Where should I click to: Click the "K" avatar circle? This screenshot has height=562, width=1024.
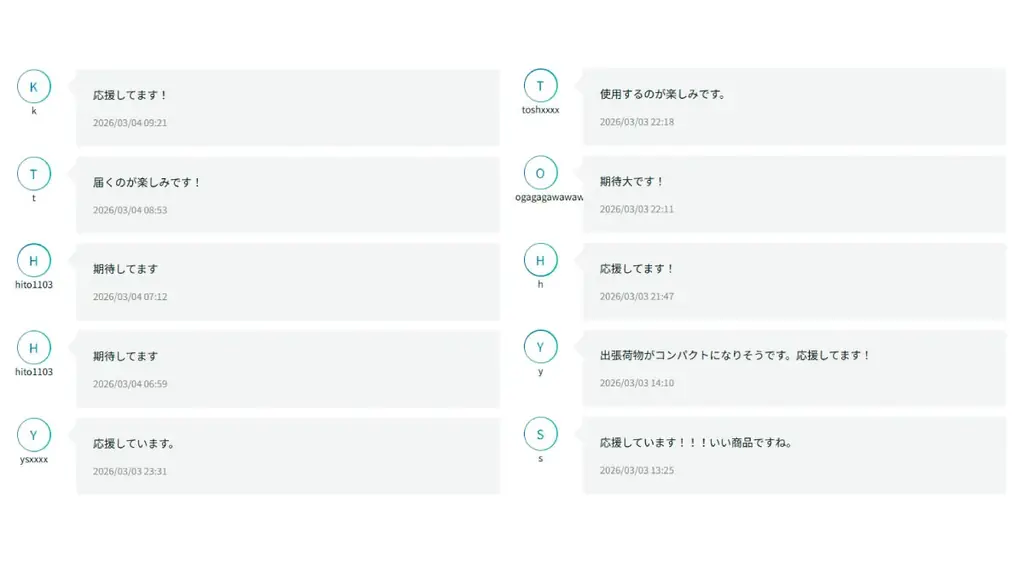(34, 87)
